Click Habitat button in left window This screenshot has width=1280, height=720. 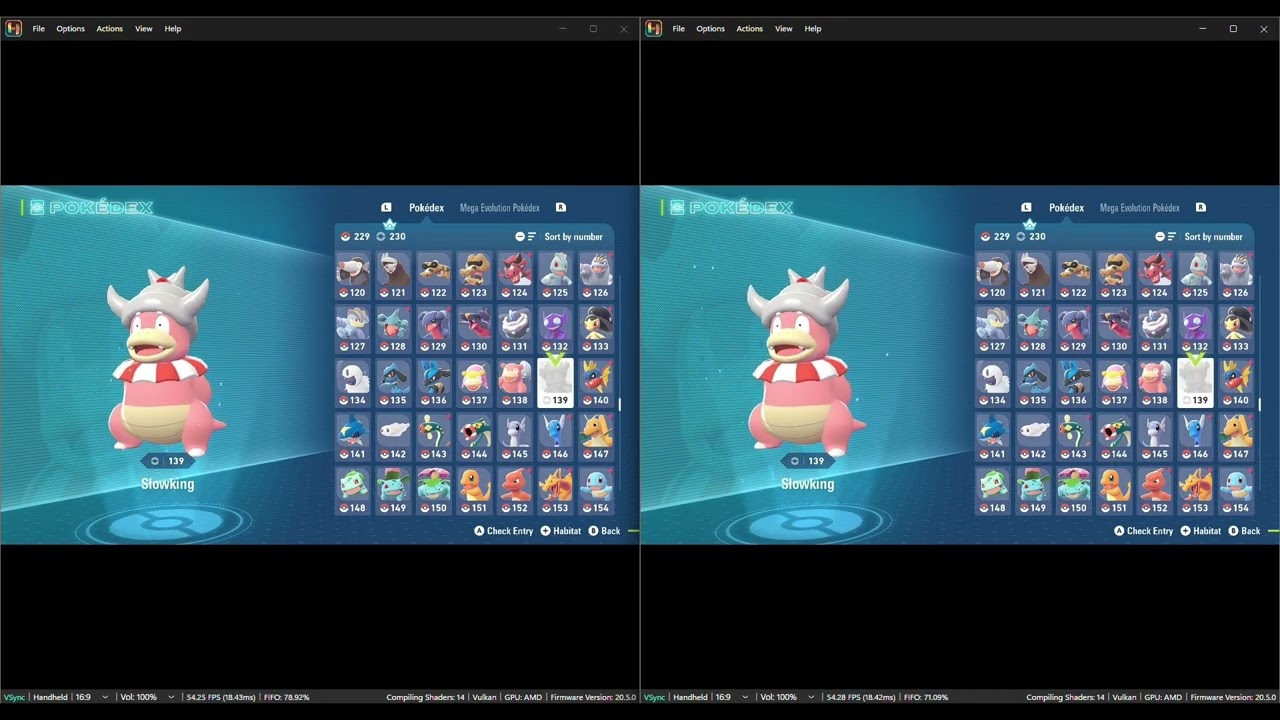pyautogui.click(x=560, y=531)
